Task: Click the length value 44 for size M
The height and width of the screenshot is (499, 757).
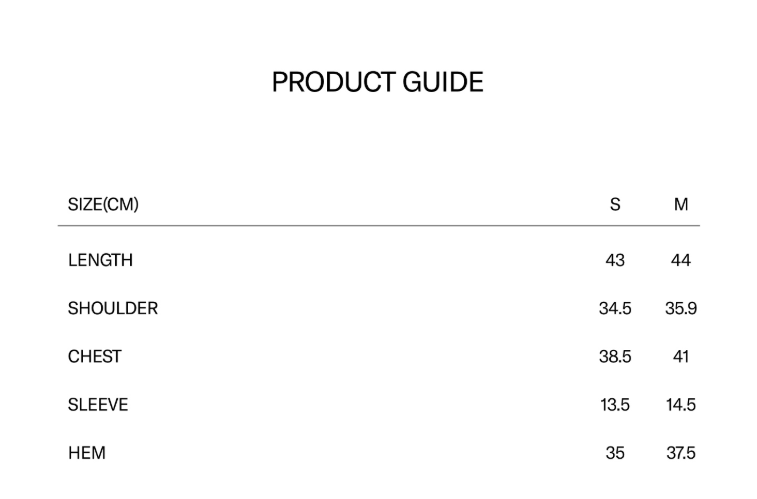Action: click(681, 261)
